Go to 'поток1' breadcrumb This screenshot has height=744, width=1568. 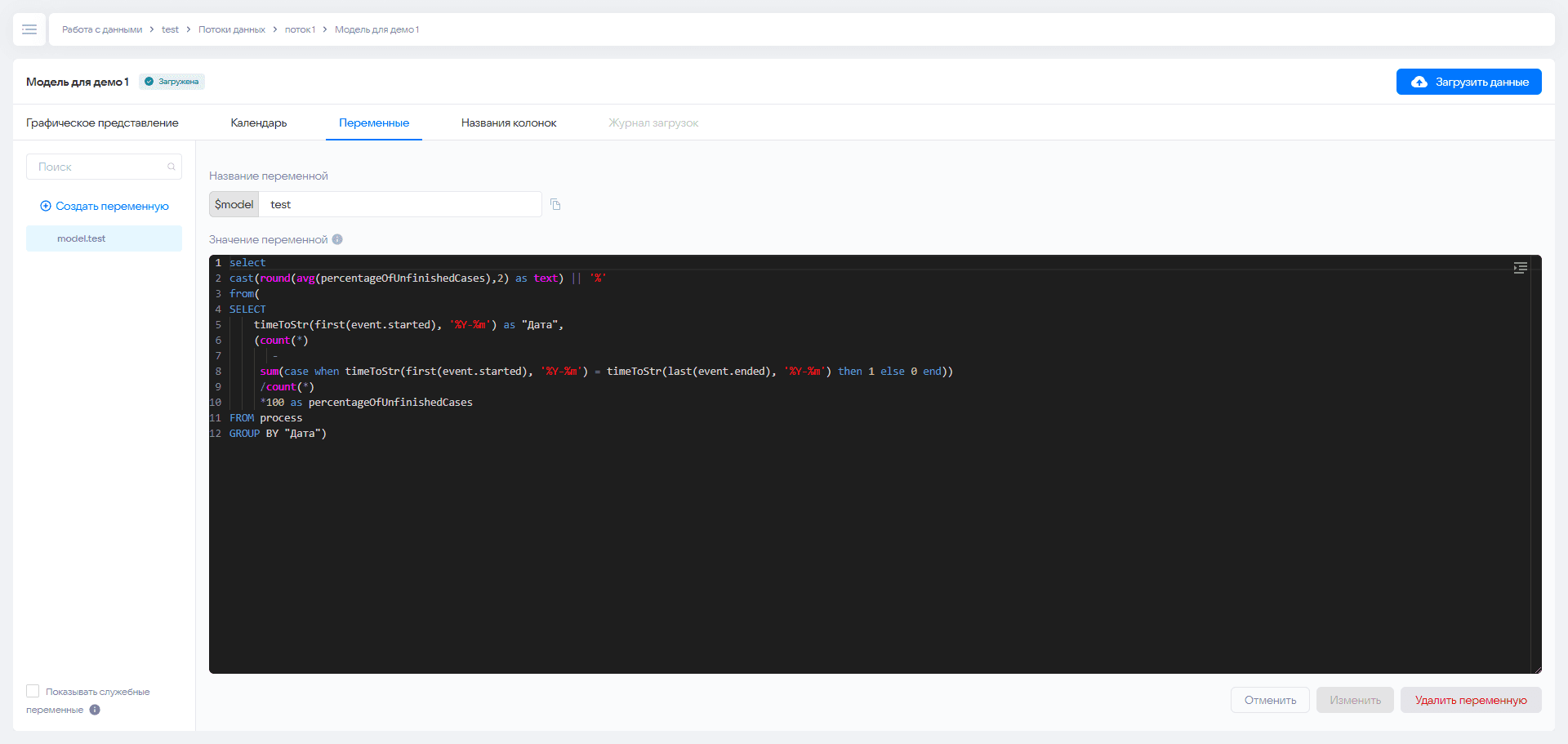[x=300, y=29]
